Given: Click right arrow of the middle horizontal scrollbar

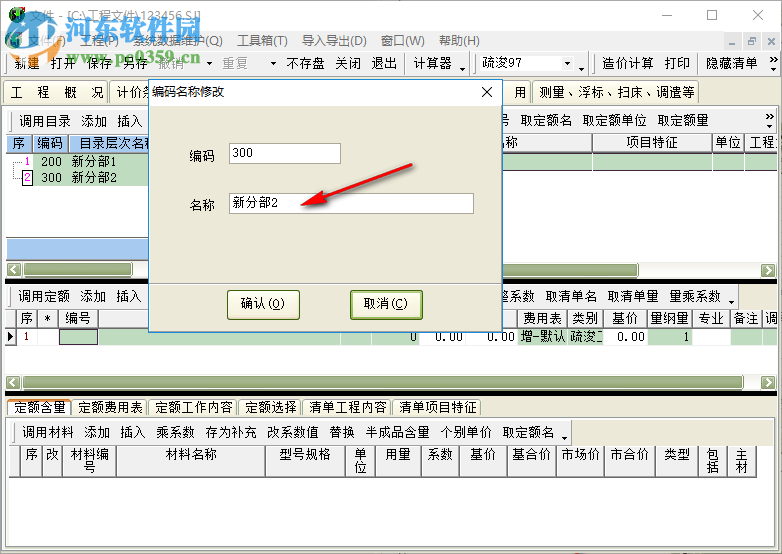Looking at the screenshot, I should 768,382.
